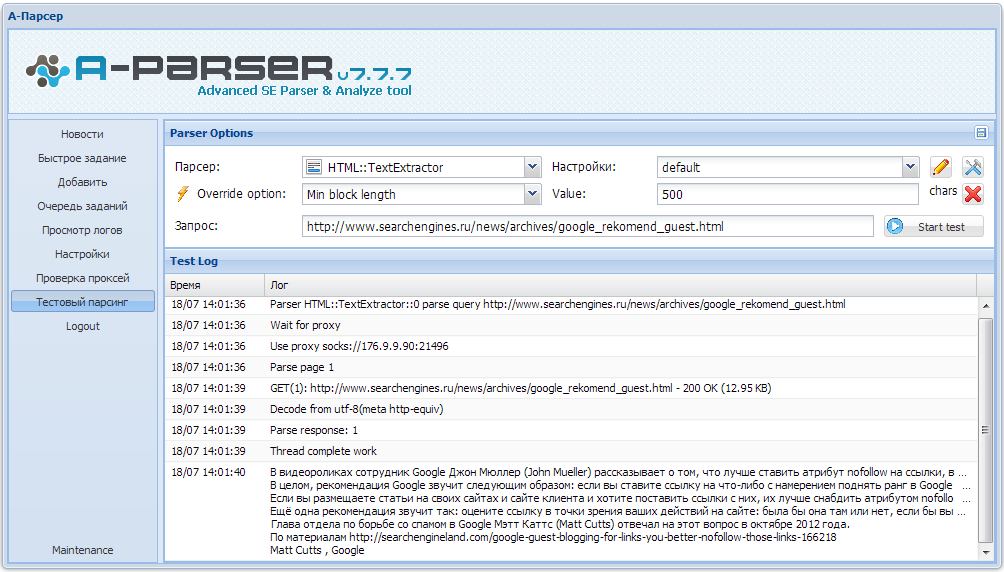This screenshot has height=572, width=1004.
Task: Click the searchengineland.com source URL line
Action: point(553,537)
